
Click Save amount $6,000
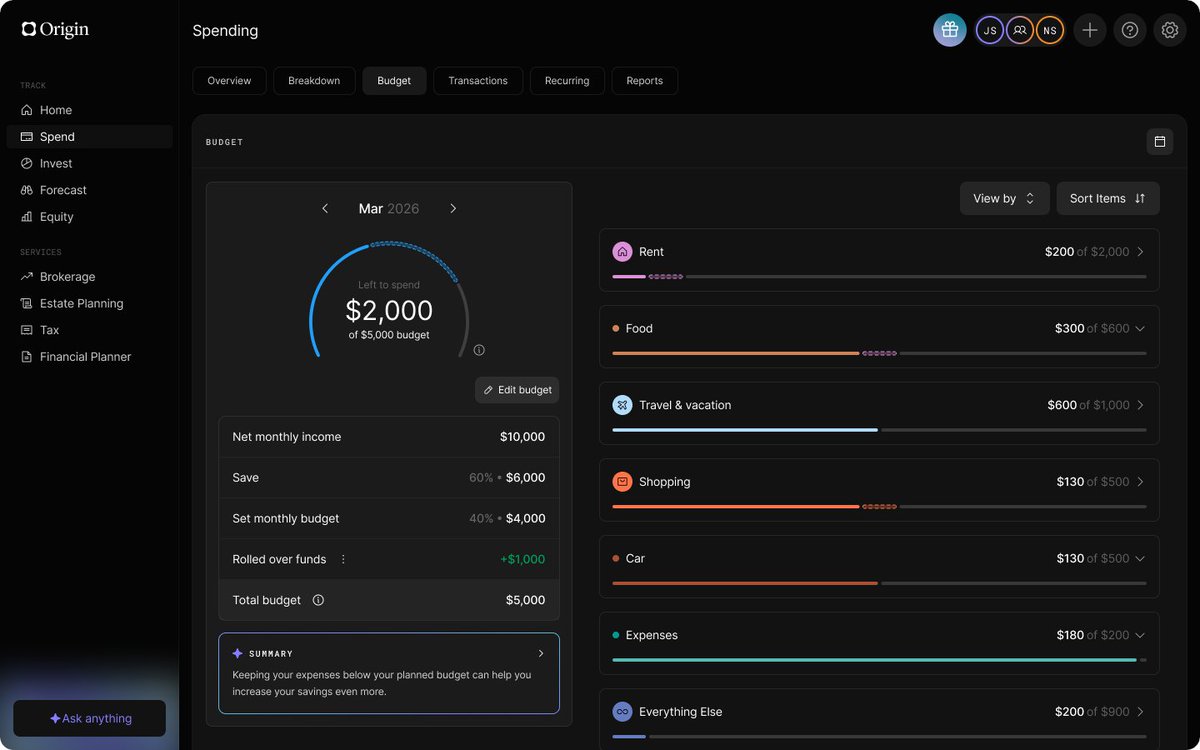(525, 478)
